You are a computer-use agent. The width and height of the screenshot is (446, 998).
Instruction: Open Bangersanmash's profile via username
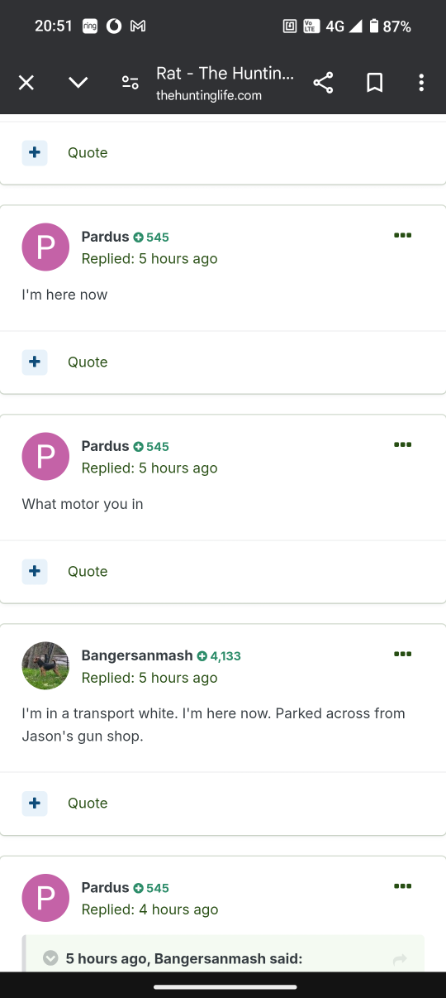(x=137, y=656)
